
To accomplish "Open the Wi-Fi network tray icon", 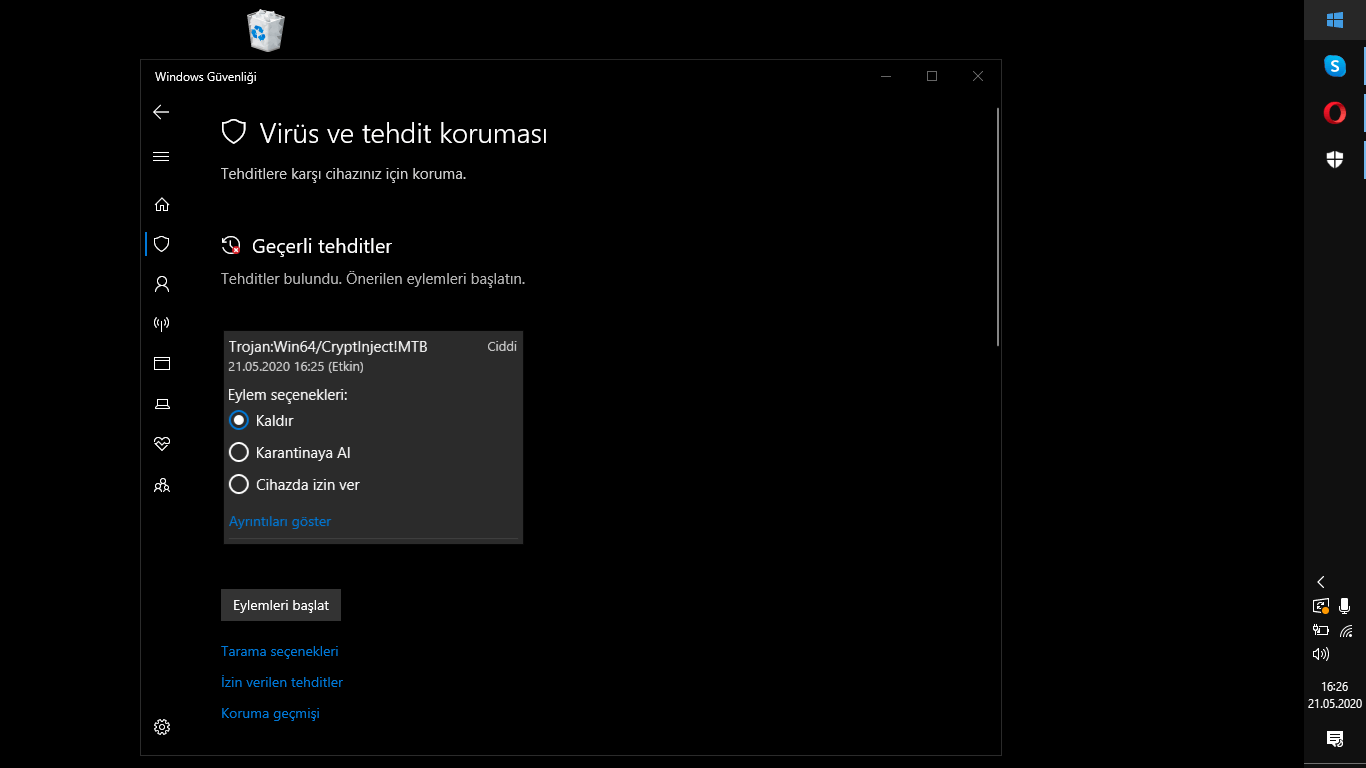I will coord(1346,630).
